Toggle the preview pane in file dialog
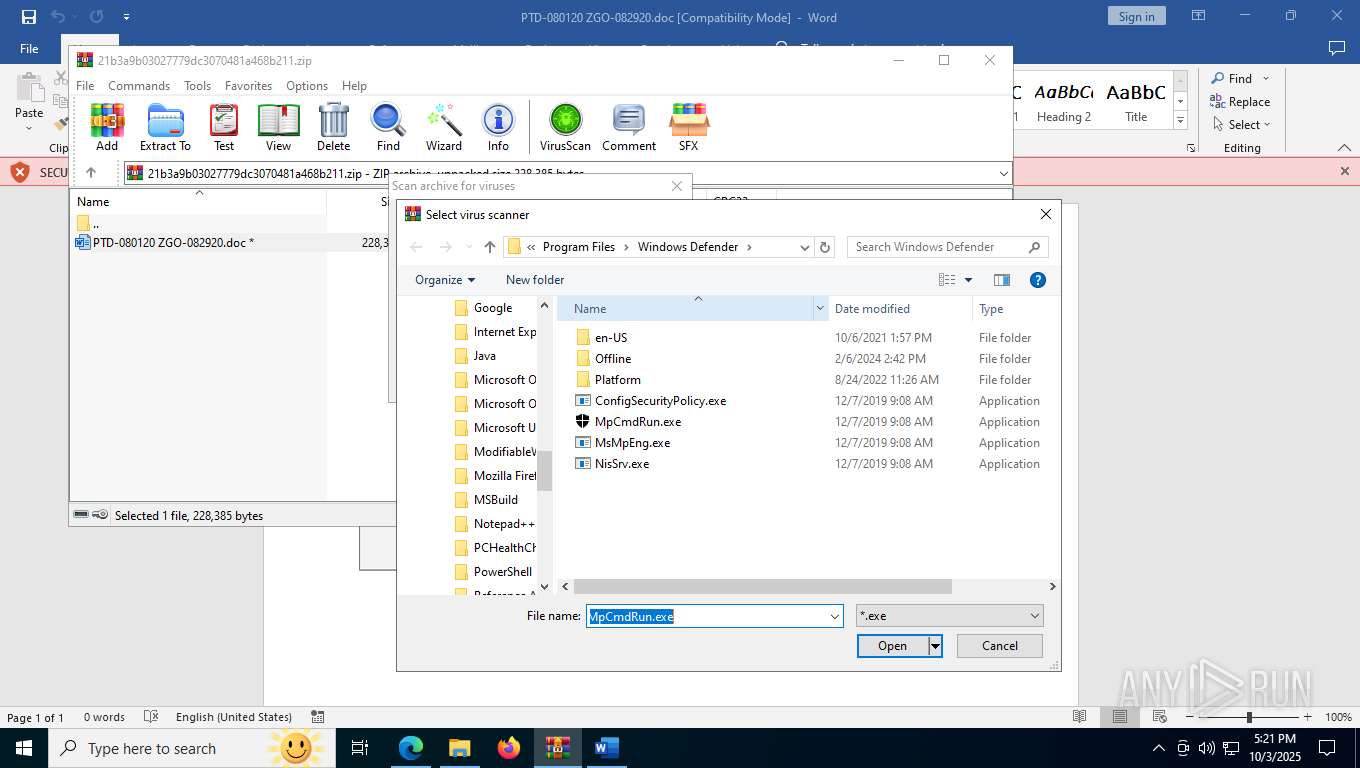 [1002, 280]
